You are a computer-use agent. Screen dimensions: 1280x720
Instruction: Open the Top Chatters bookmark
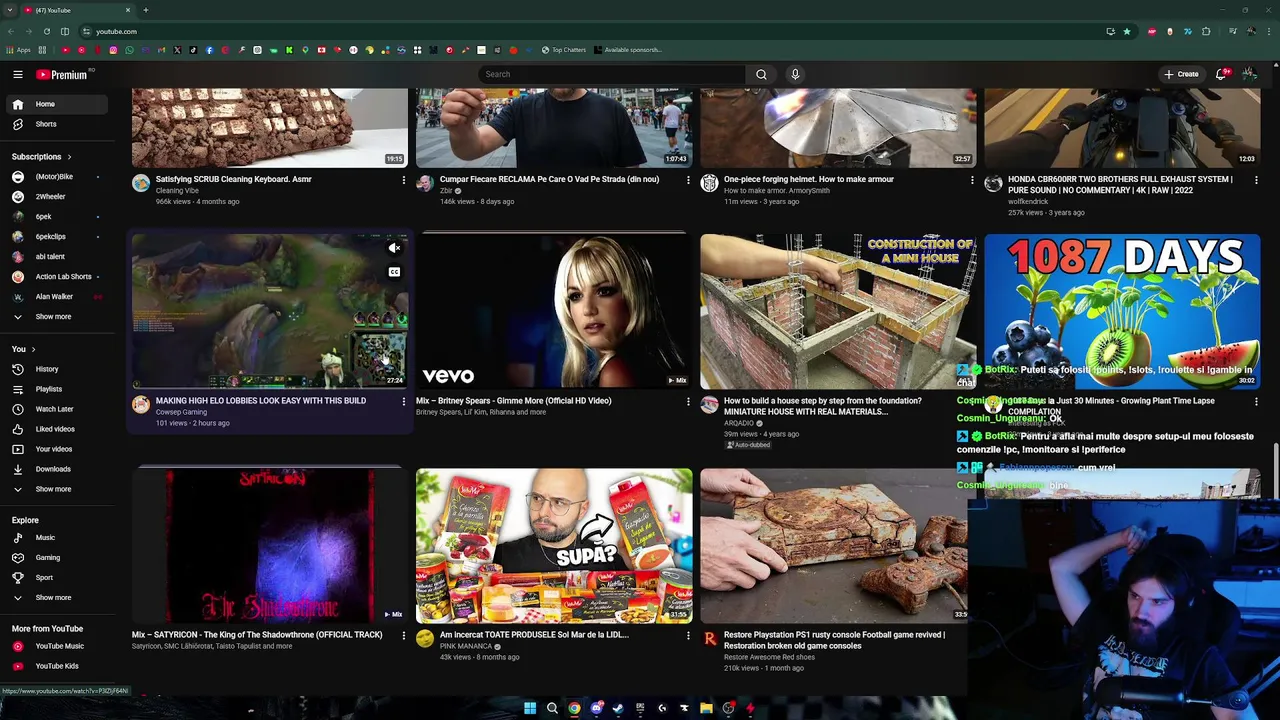click(x=563, y=50)
